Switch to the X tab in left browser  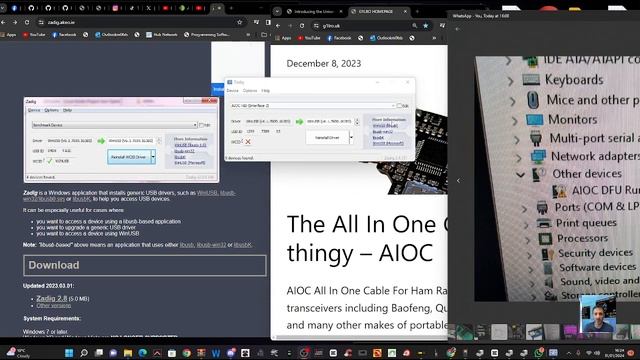(149, 8)
